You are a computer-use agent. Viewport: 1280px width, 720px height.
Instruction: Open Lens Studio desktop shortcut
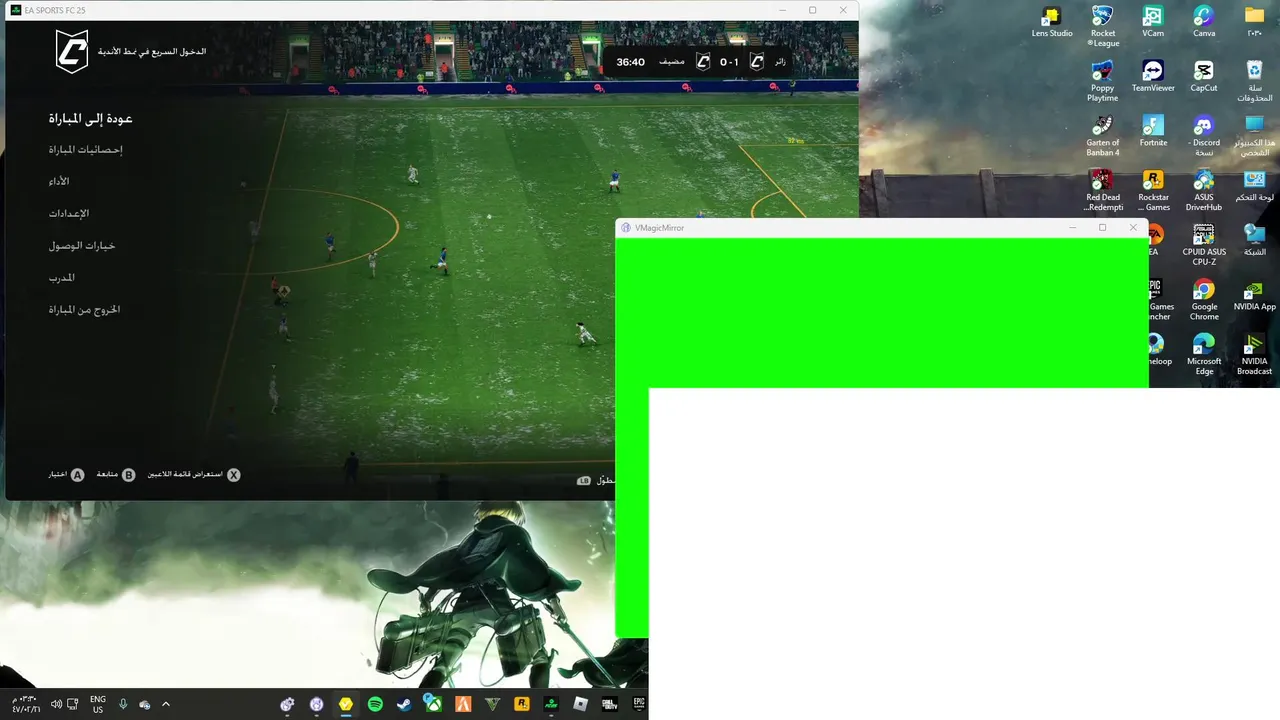(1052, 22)
